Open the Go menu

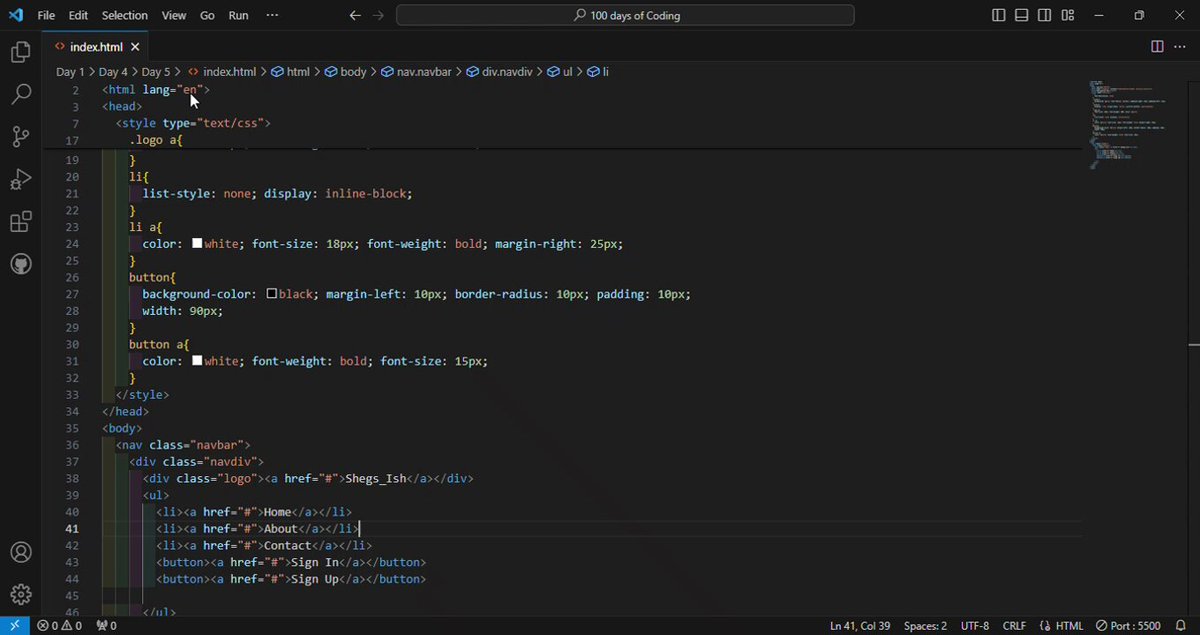click(x=207, y=15)
